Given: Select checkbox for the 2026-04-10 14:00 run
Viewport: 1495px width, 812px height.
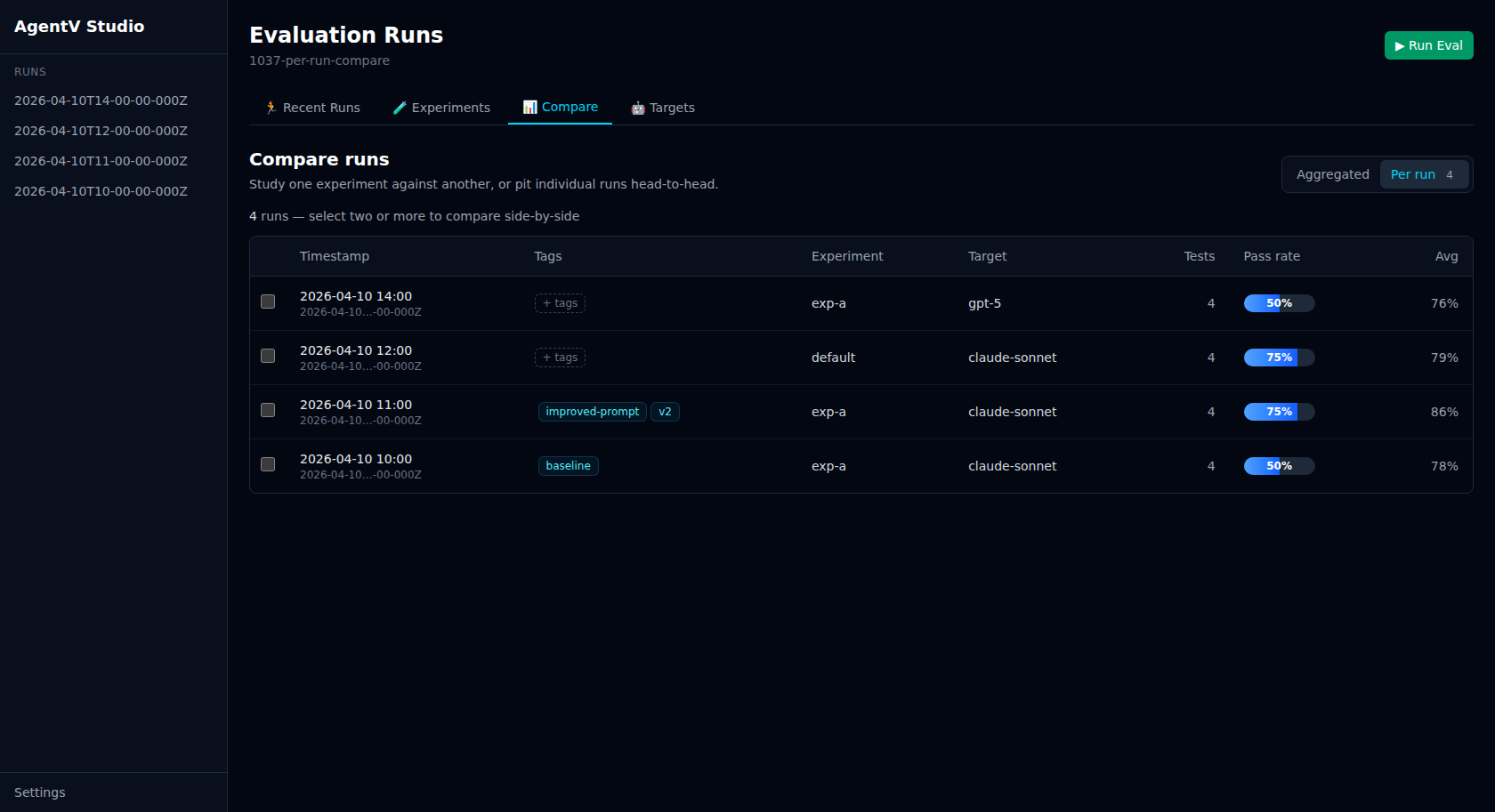Looking at the screenshot, I should coord(268,301).
